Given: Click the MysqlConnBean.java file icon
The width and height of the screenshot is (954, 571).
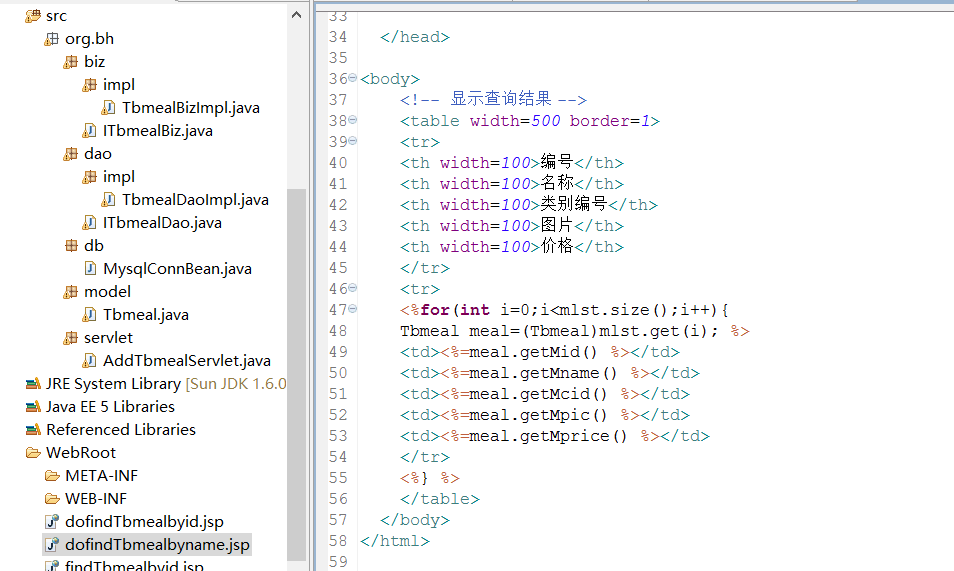Looking at the screenshot, I should coord(89,269).
